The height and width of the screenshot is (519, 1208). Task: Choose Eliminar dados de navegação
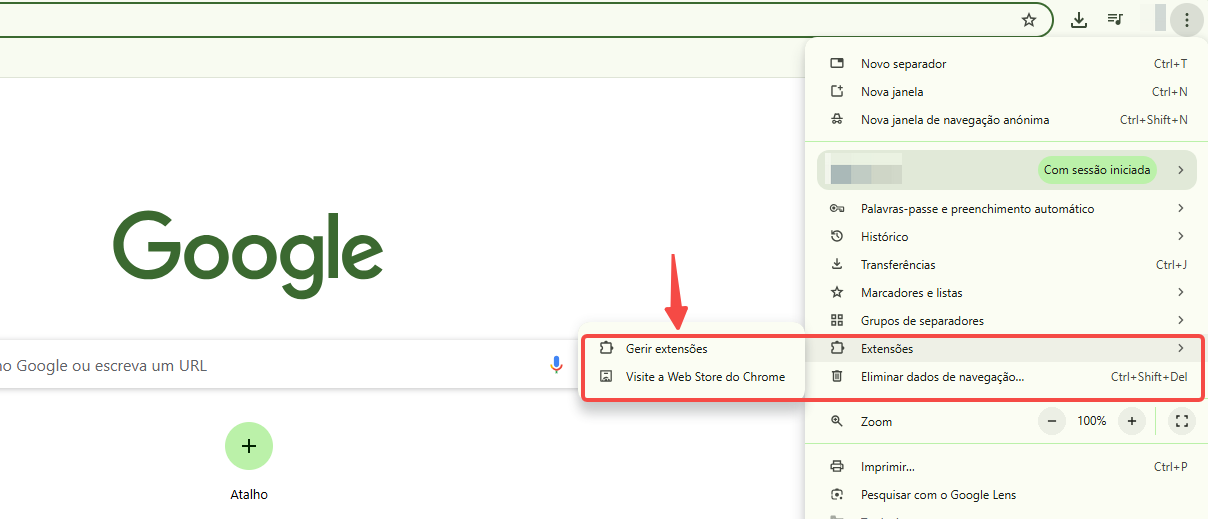pos(1007,377)
